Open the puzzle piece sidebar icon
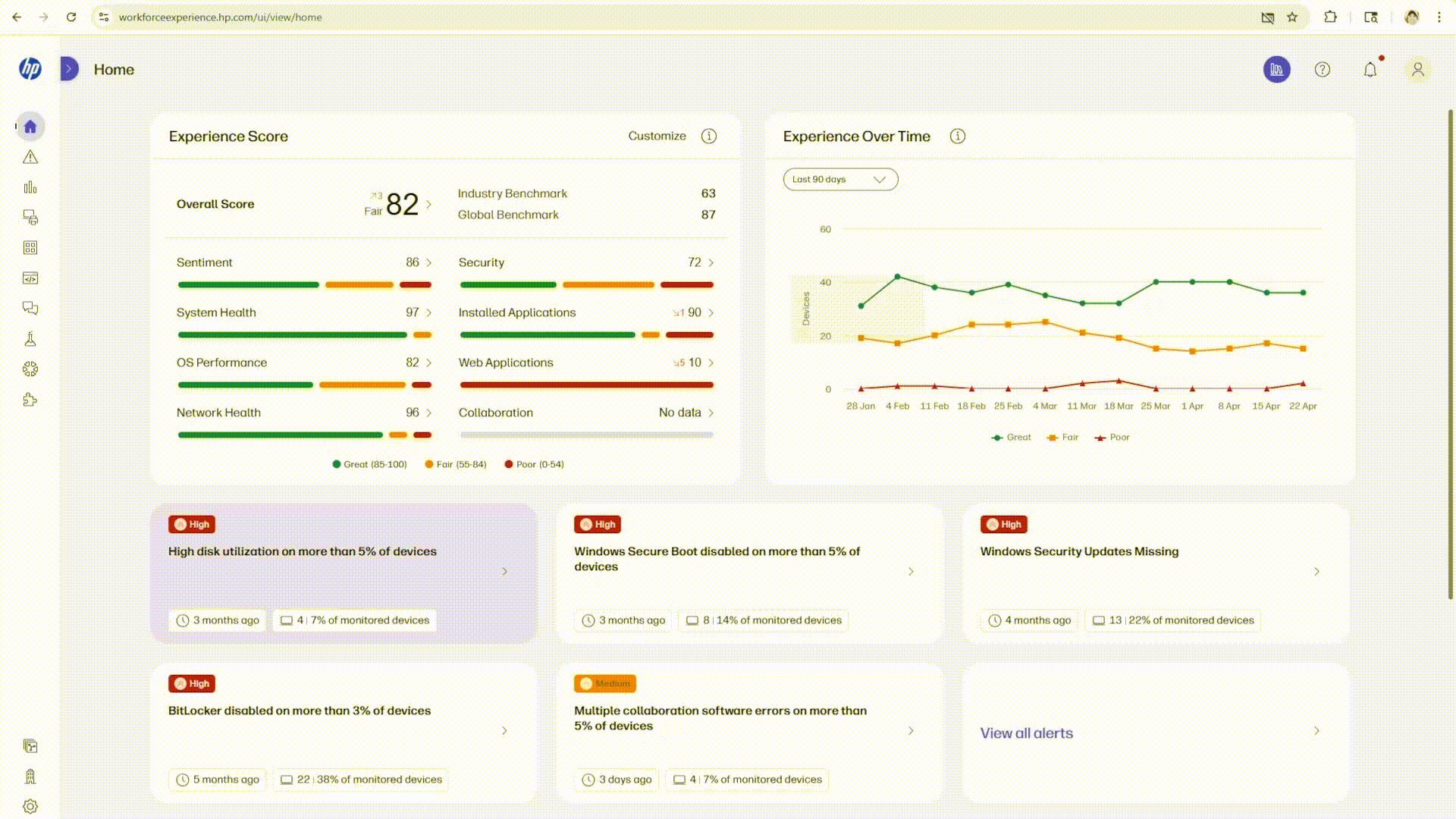This screenshot has height=819, width=1456. tap(30, 400)
